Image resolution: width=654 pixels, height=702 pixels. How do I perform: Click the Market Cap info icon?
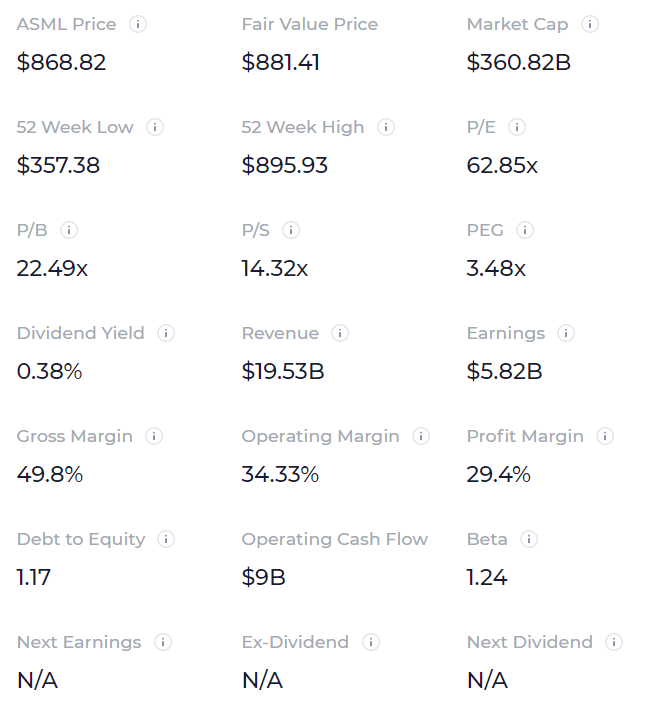coord(590,24)
